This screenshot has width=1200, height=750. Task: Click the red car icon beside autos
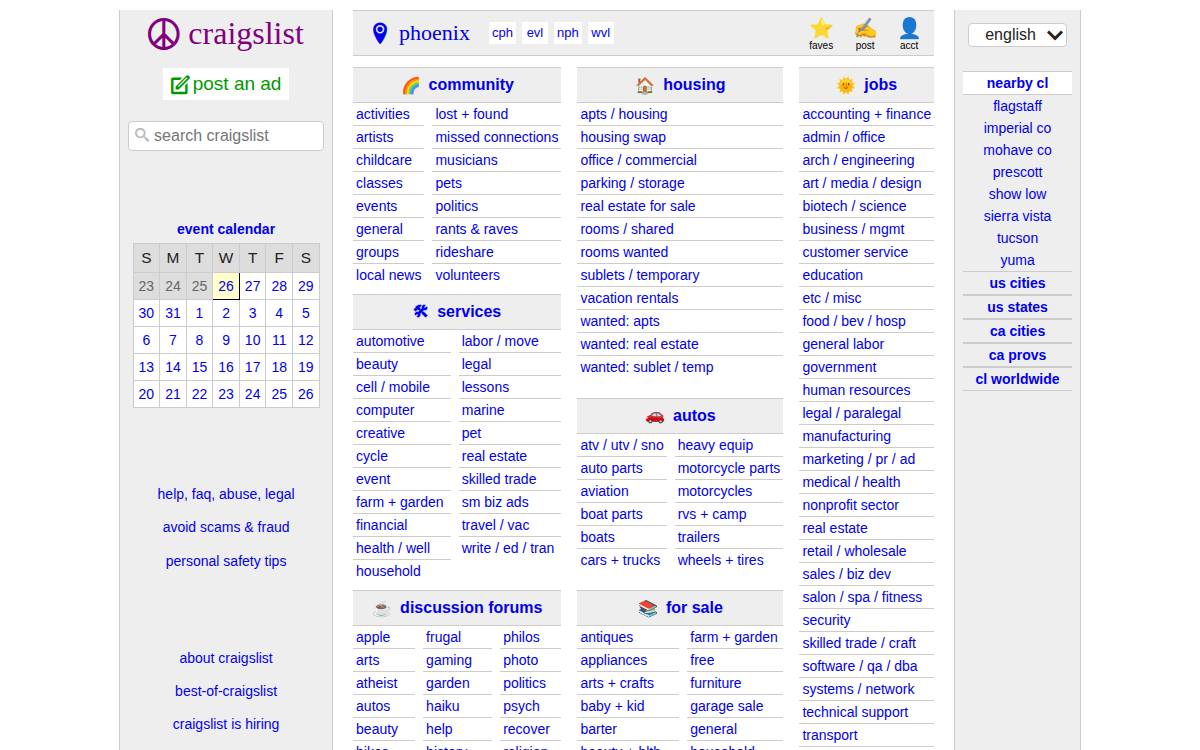pos(655,416)
